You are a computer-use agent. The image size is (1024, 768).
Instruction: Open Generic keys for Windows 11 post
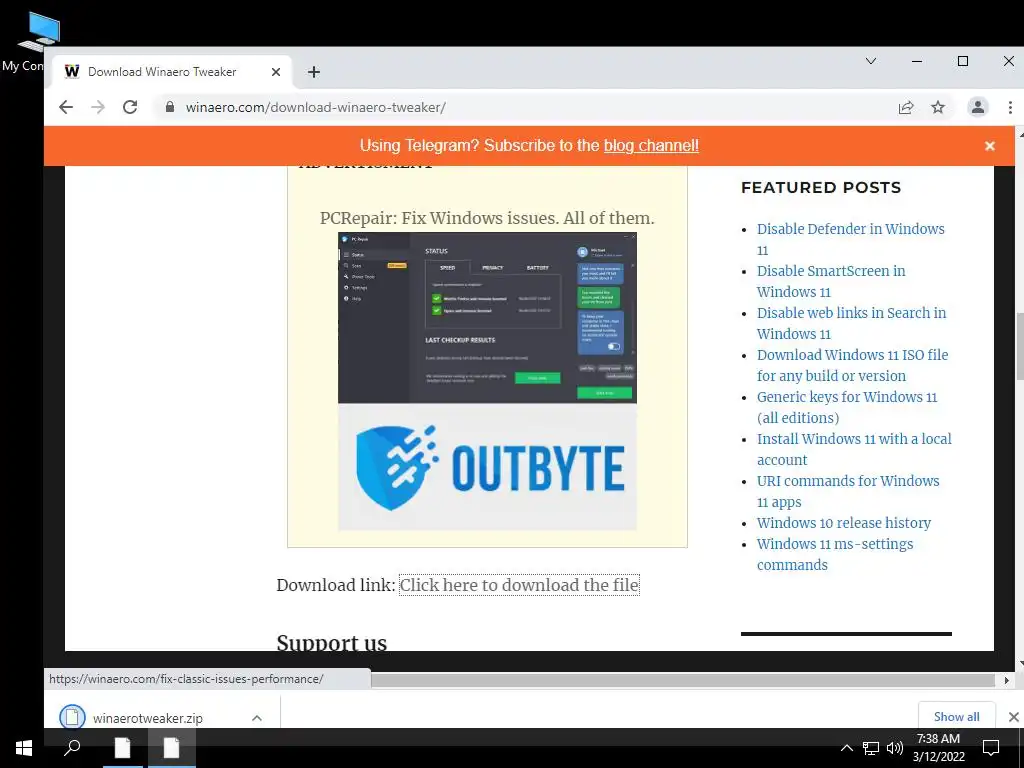[x=847, y=407]
